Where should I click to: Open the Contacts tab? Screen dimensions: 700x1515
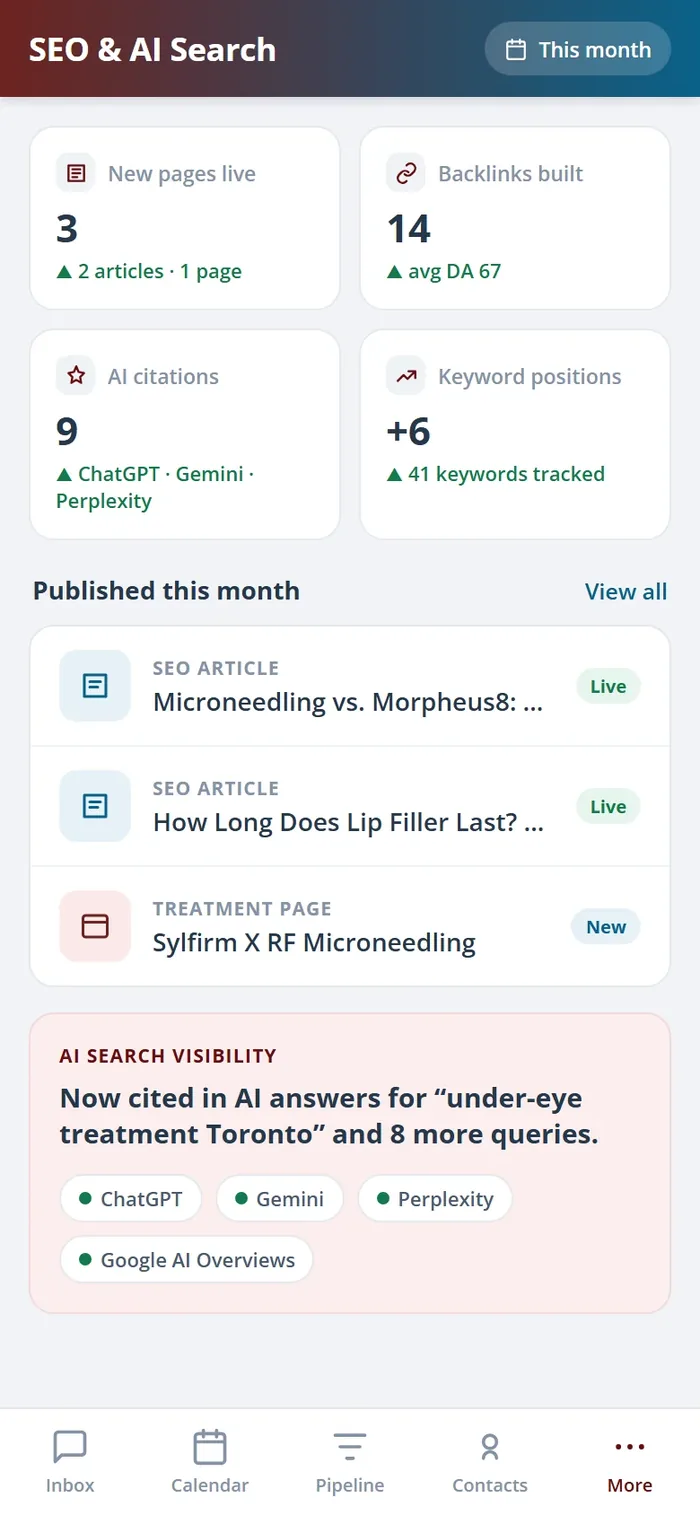click(x=490, y=1461)
